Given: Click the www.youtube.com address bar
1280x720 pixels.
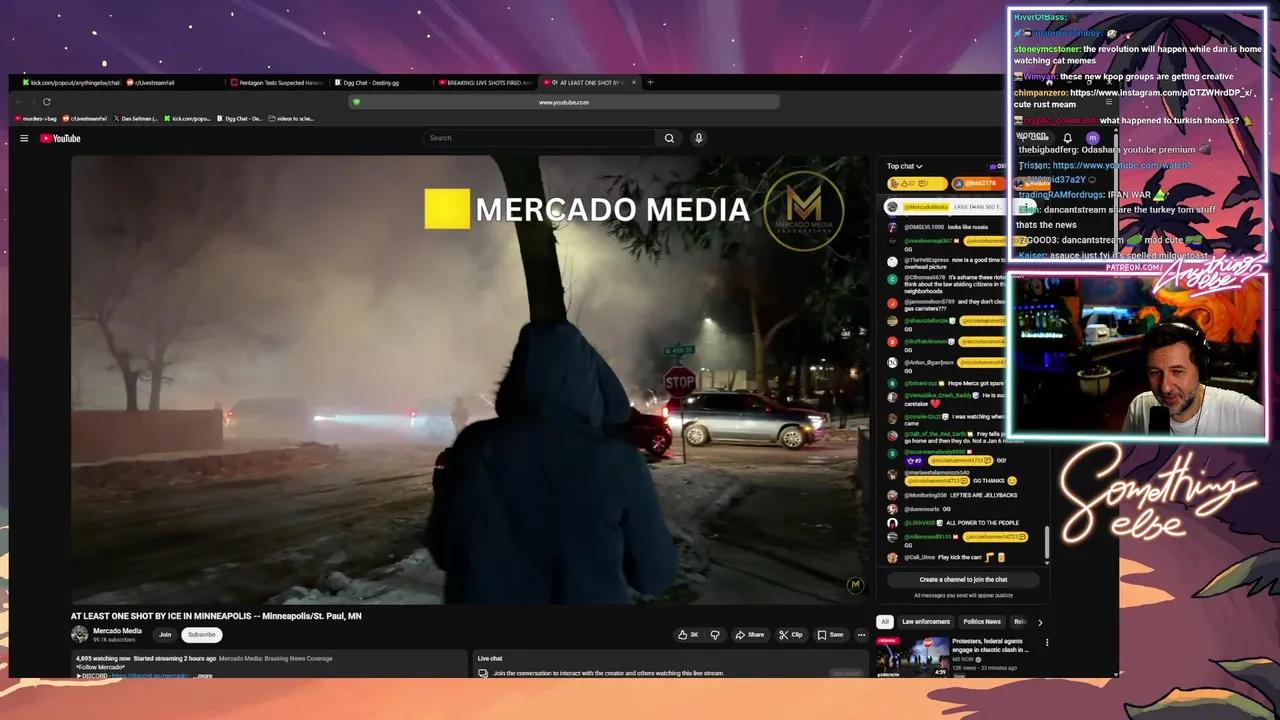Looking at the screenshot, I should tap(563, 102).
